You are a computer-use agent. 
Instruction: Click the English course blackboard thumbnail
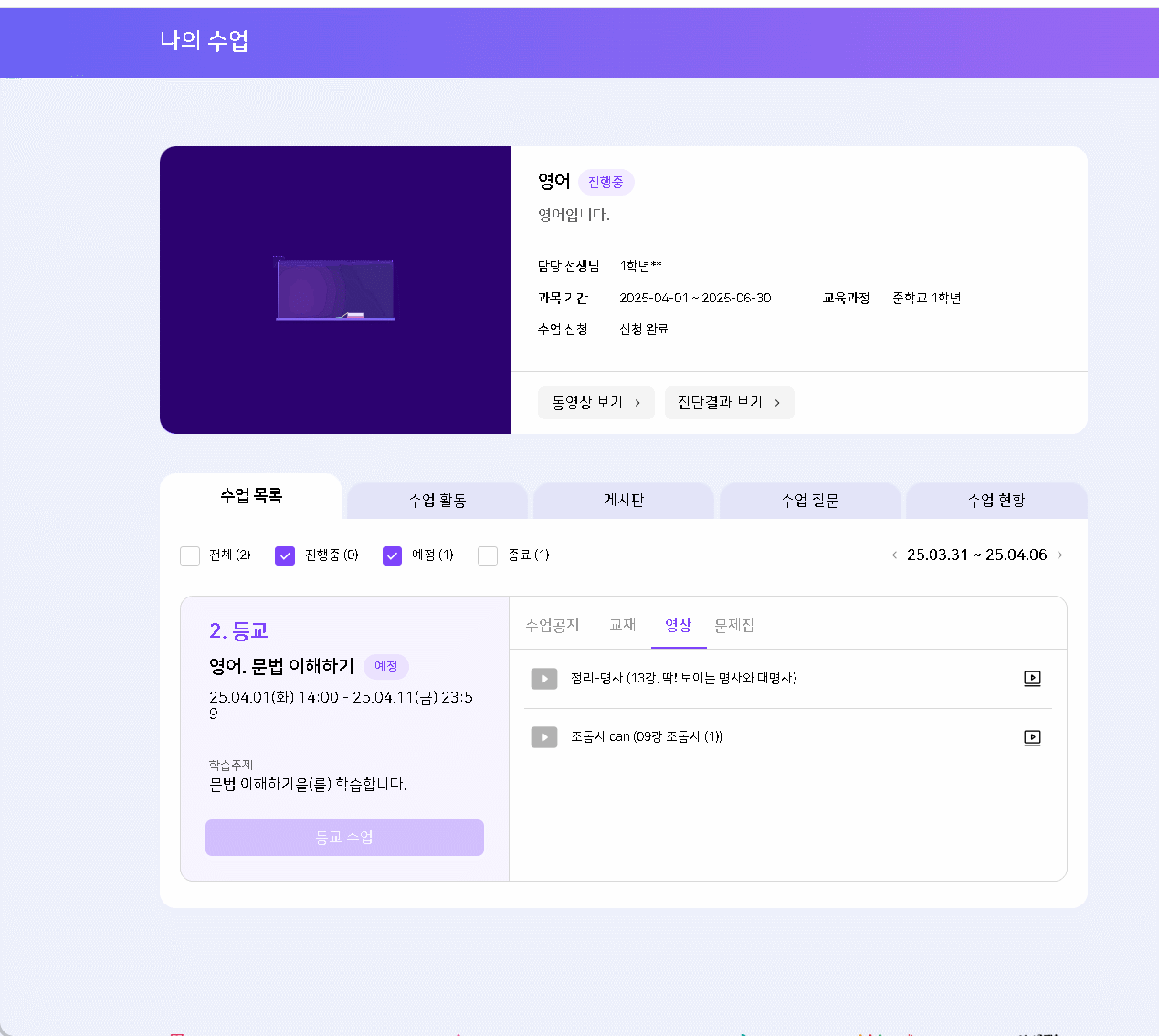[335, 290]
